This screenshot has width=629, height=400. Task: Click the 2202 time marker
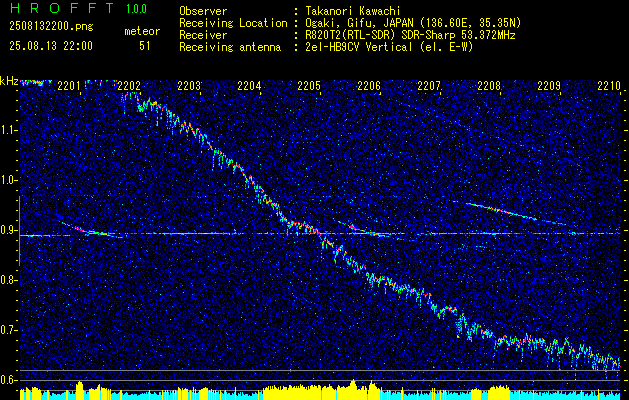point(129,85)
